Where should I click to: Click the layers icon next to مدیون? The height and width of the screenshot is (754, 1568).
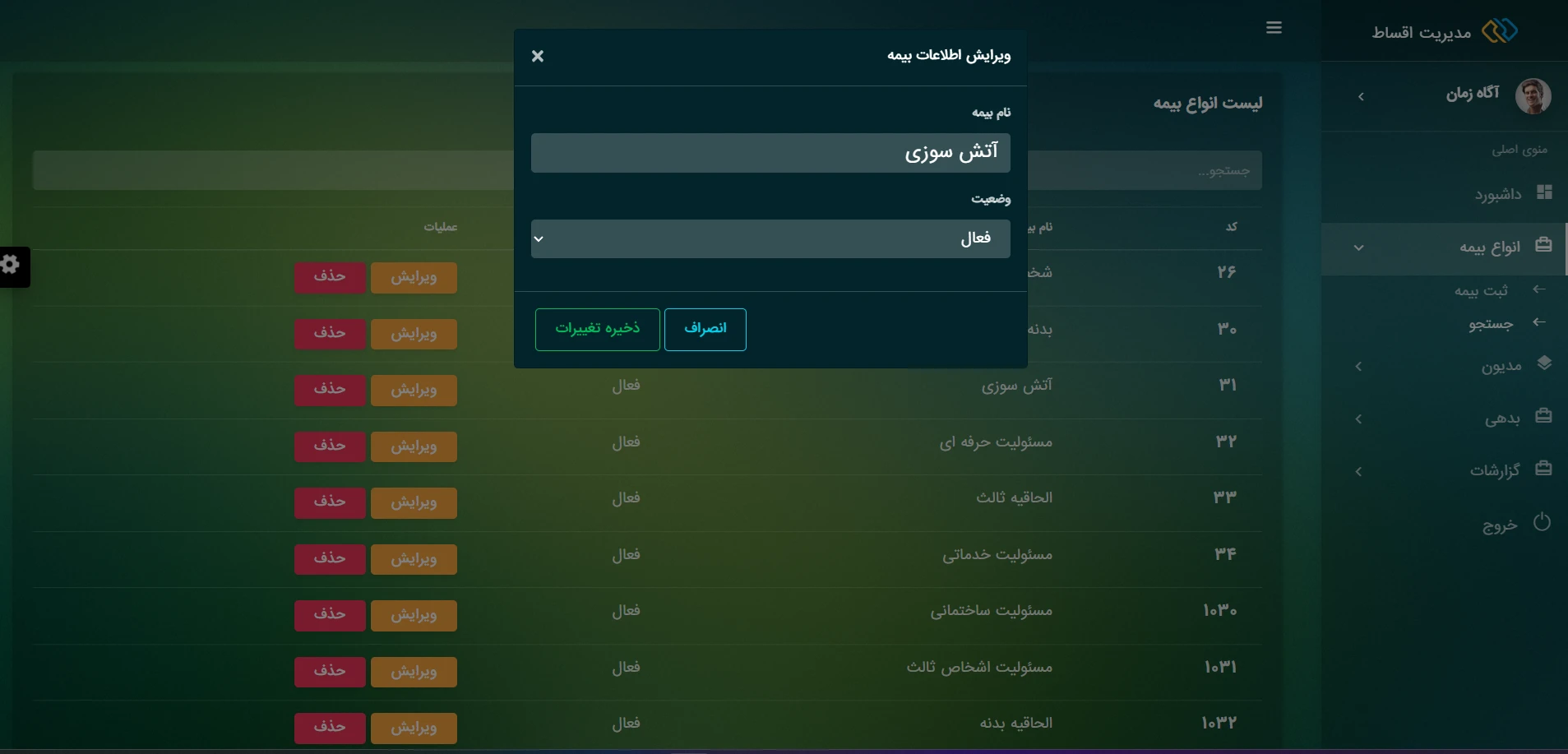[1543, 363]
